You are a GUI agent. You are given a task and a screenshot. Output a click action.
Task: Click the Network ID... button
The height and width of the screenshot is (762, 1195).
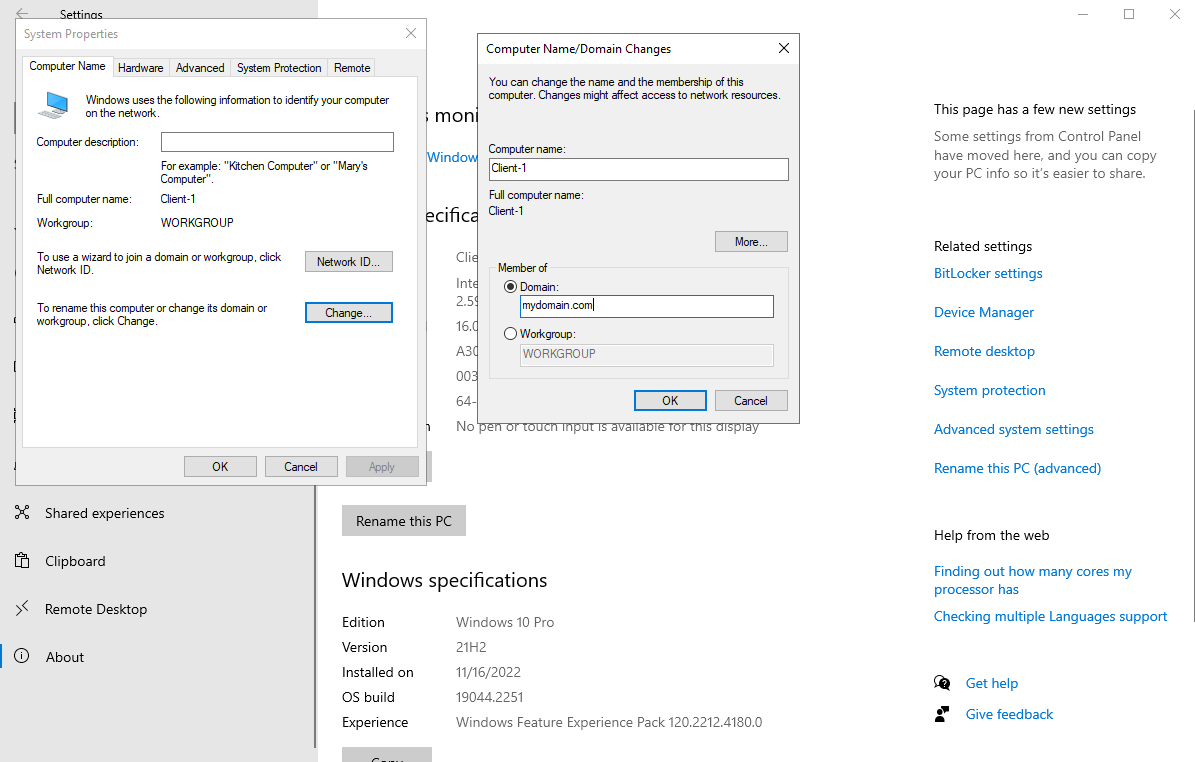pos(348,261)
